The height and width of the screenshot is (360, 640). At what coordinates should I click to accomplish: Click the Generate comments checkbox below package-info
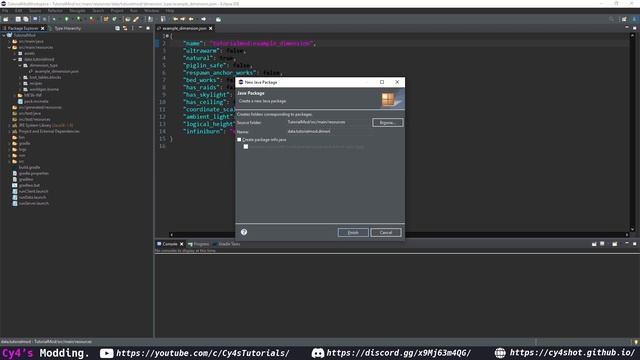246,147
